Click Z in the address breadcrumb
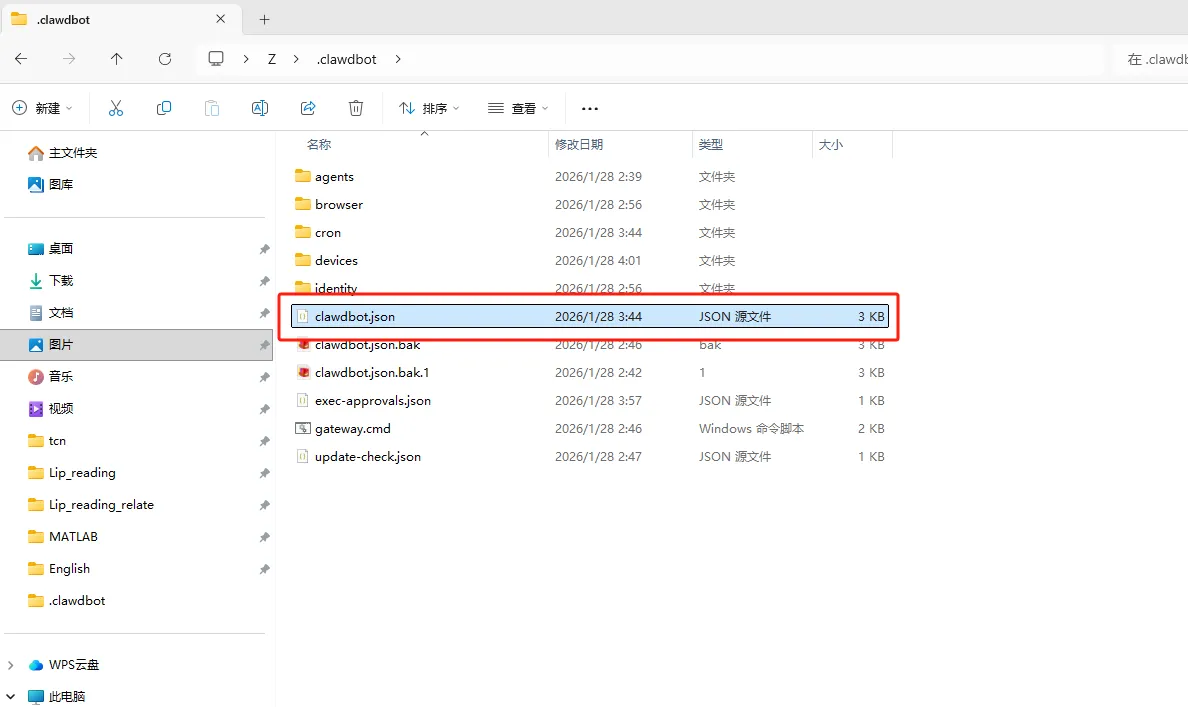The image size is (1188, 707). point(272,59)
